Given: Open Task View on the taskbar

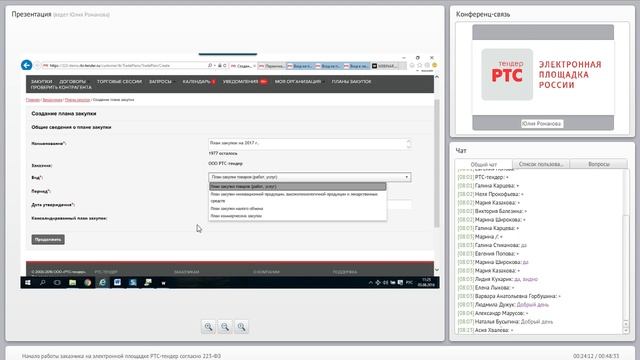Looking at the screenshot, I should pyautogui.click(x=57, y=282).
